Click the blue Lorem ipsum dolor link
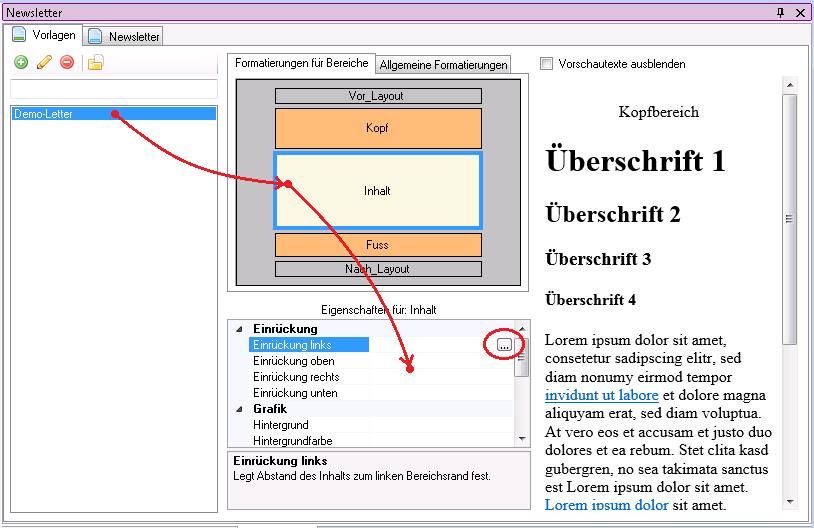This screenshot has height=528, width=814. (x=606, y=505)
